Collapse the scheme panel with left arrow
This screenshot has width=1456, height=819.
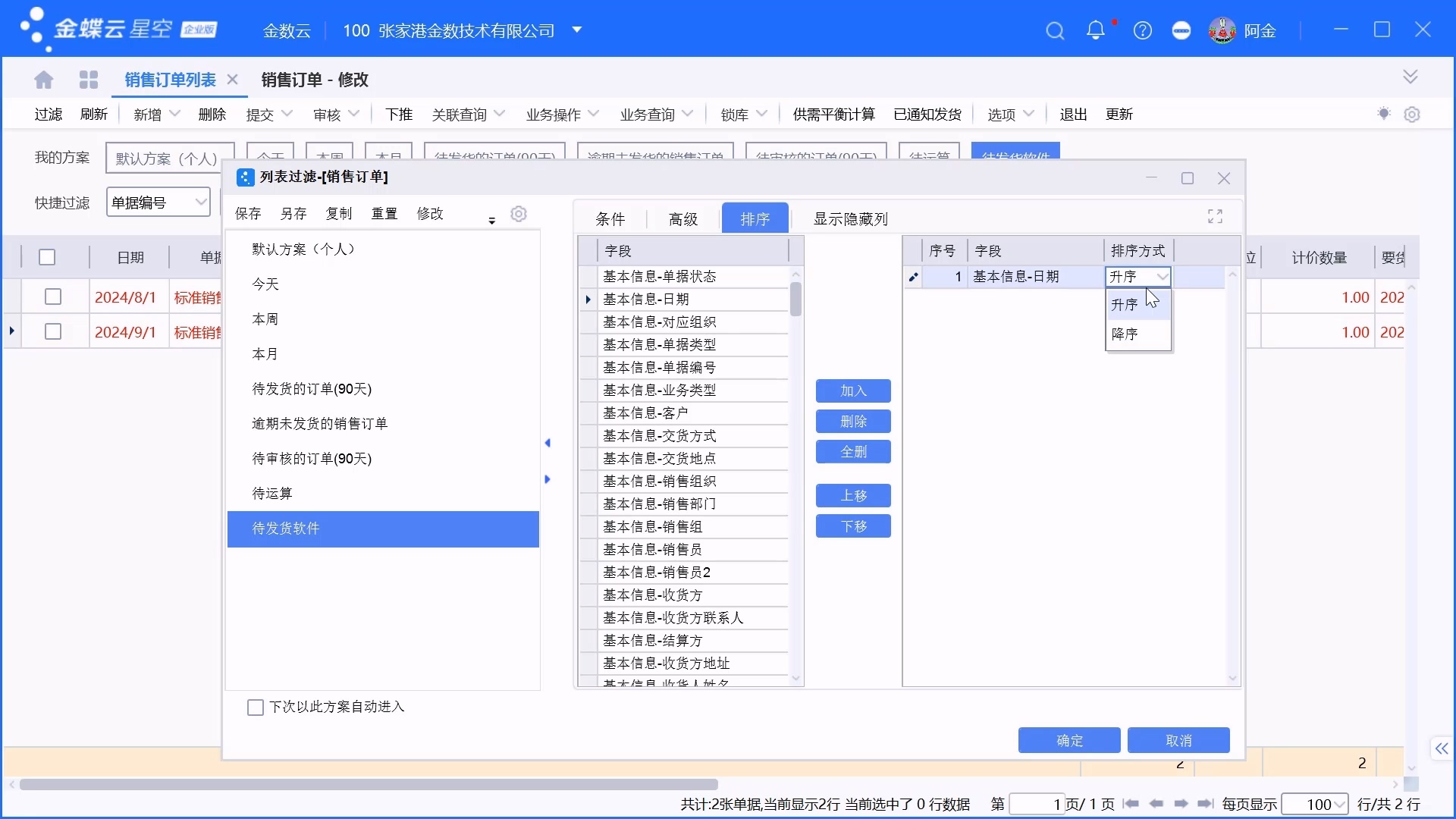coord(548,443)
